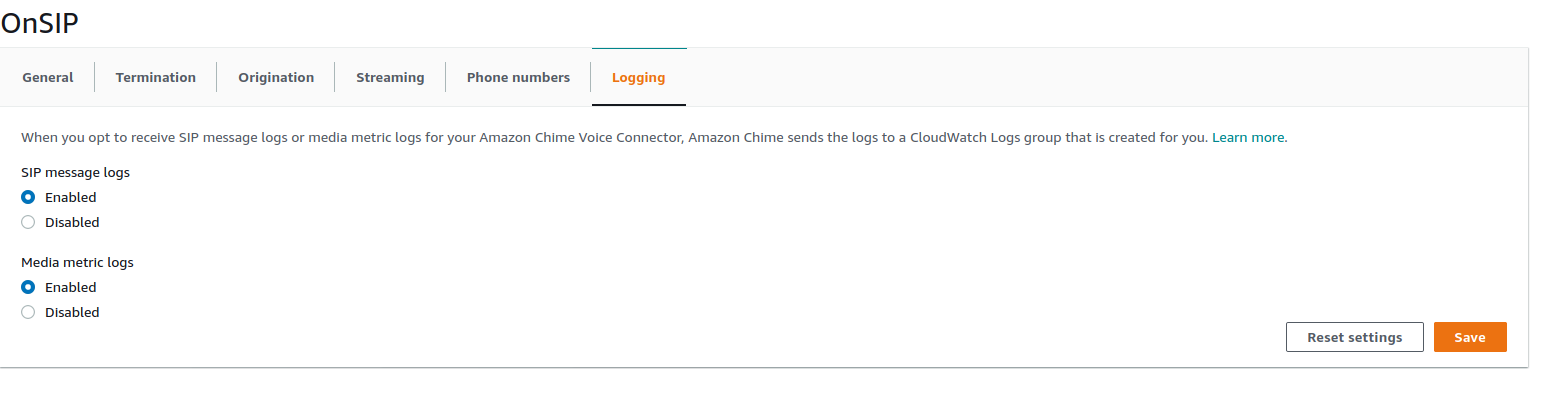The height and width of the screenshot is (396, 1554).
Task: Click the empty tab bar area right of Logging
Action: 1100,77
